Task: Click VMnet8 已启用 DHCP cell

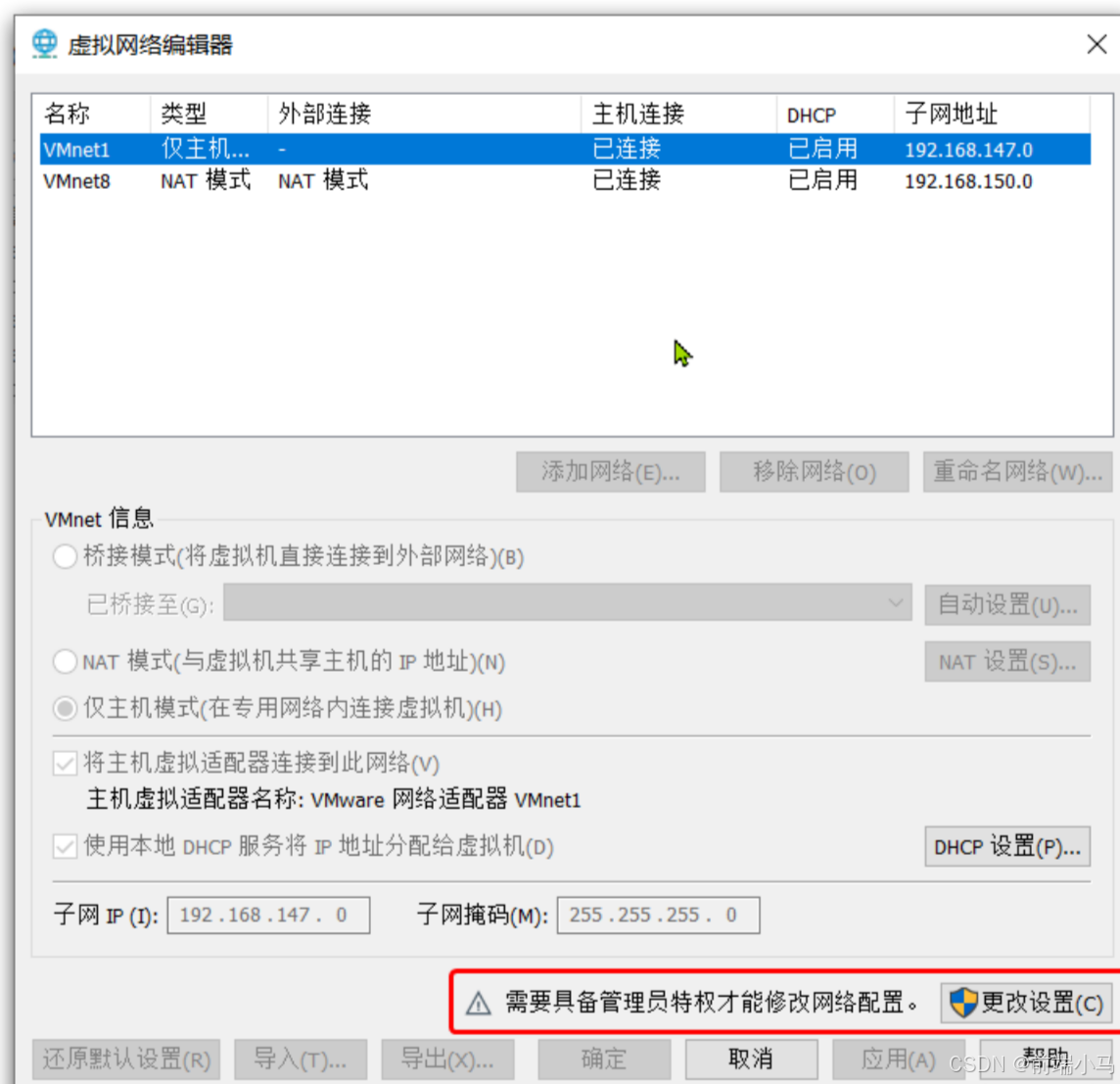Action: tap(822, 180)
